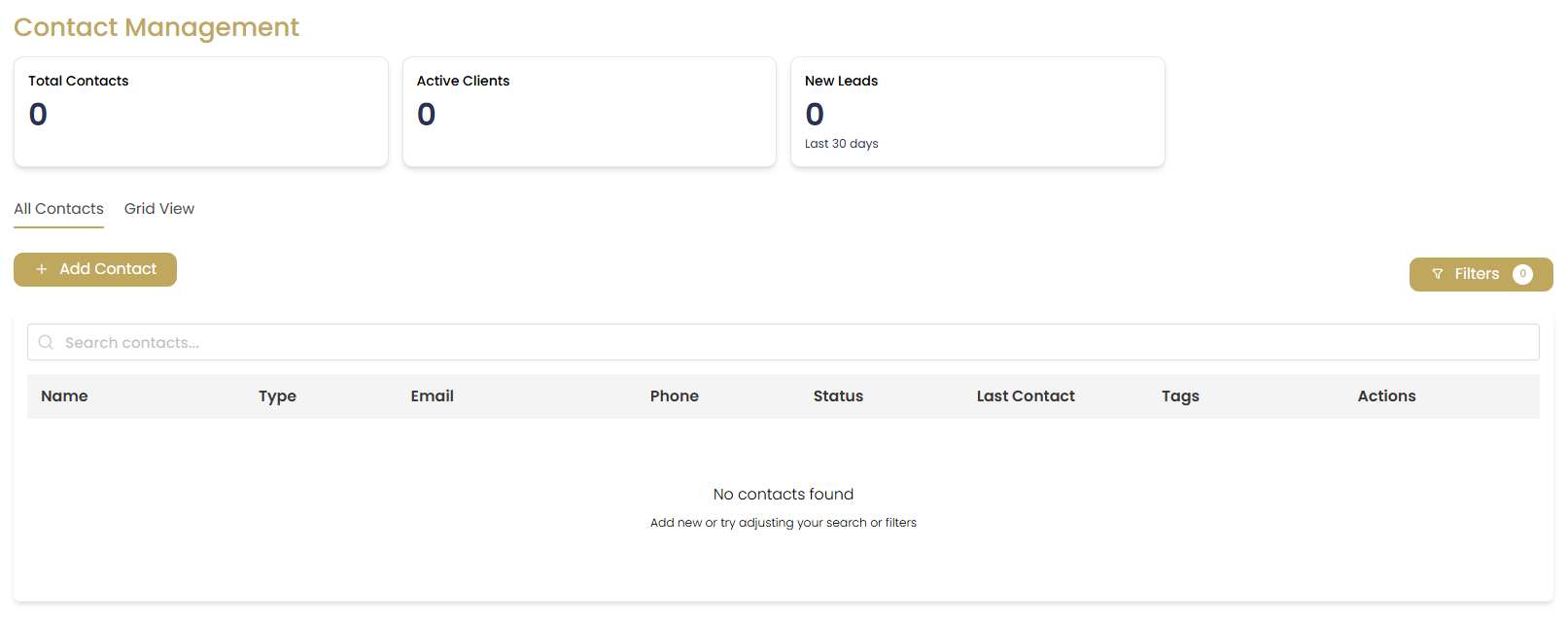Click the Tags column header

tap(1180, 395)
